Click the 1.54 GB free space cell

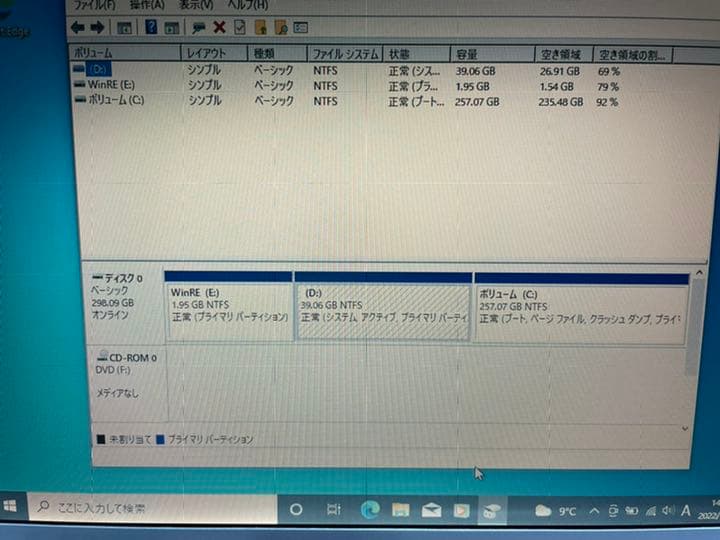556,86
